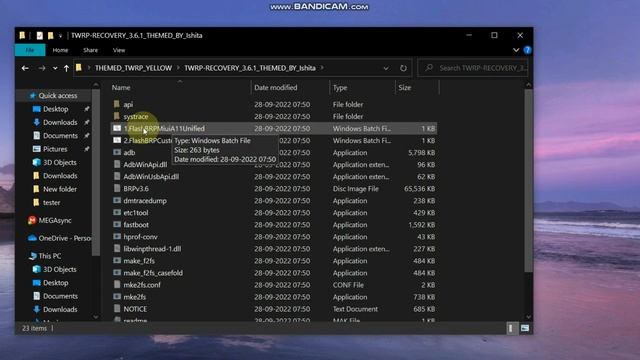Select the 2.FlashBRPCustom batch file icon
640x360 pixels.
pyautogui.click(x=117, y=140)
